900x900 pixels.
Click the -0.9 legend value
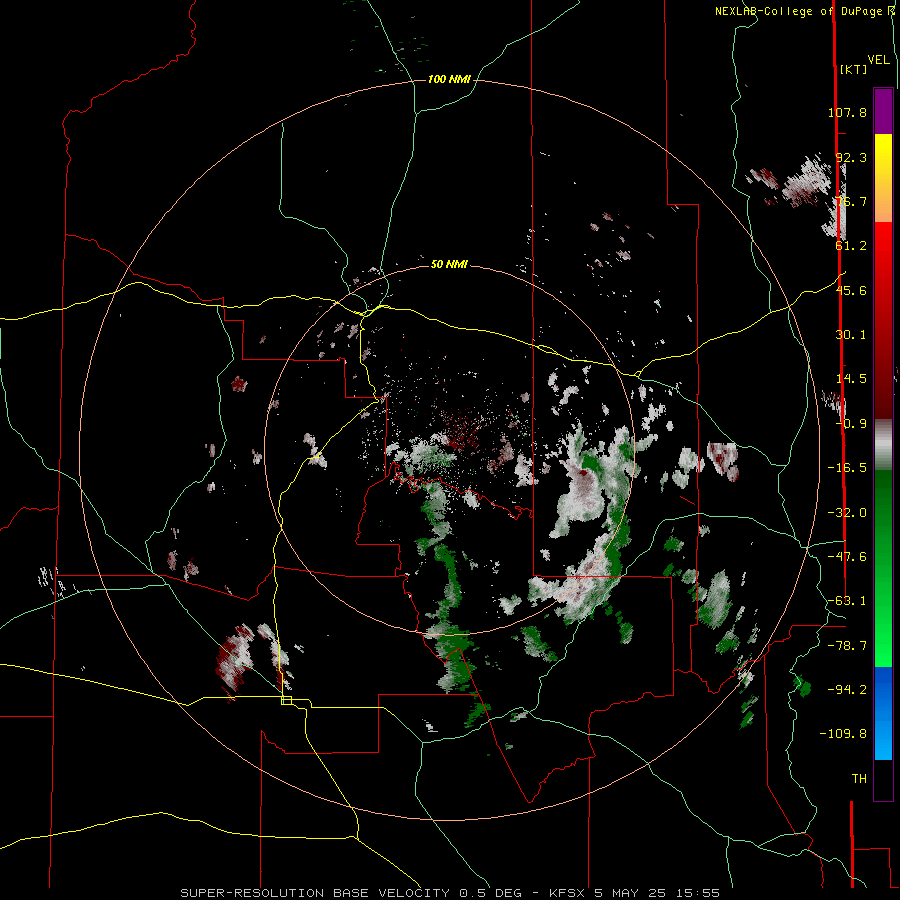click(x=851, y=424)
